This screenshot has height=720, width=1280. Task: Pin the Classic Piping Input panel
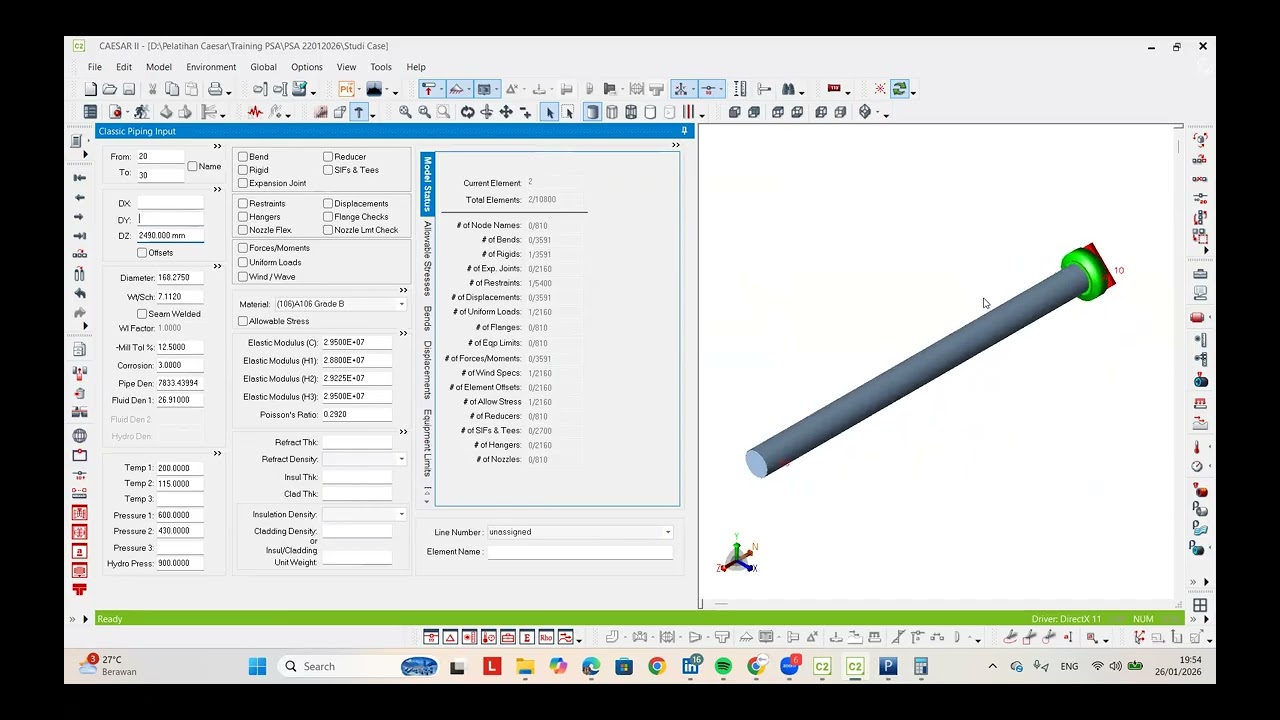[685, 131]
